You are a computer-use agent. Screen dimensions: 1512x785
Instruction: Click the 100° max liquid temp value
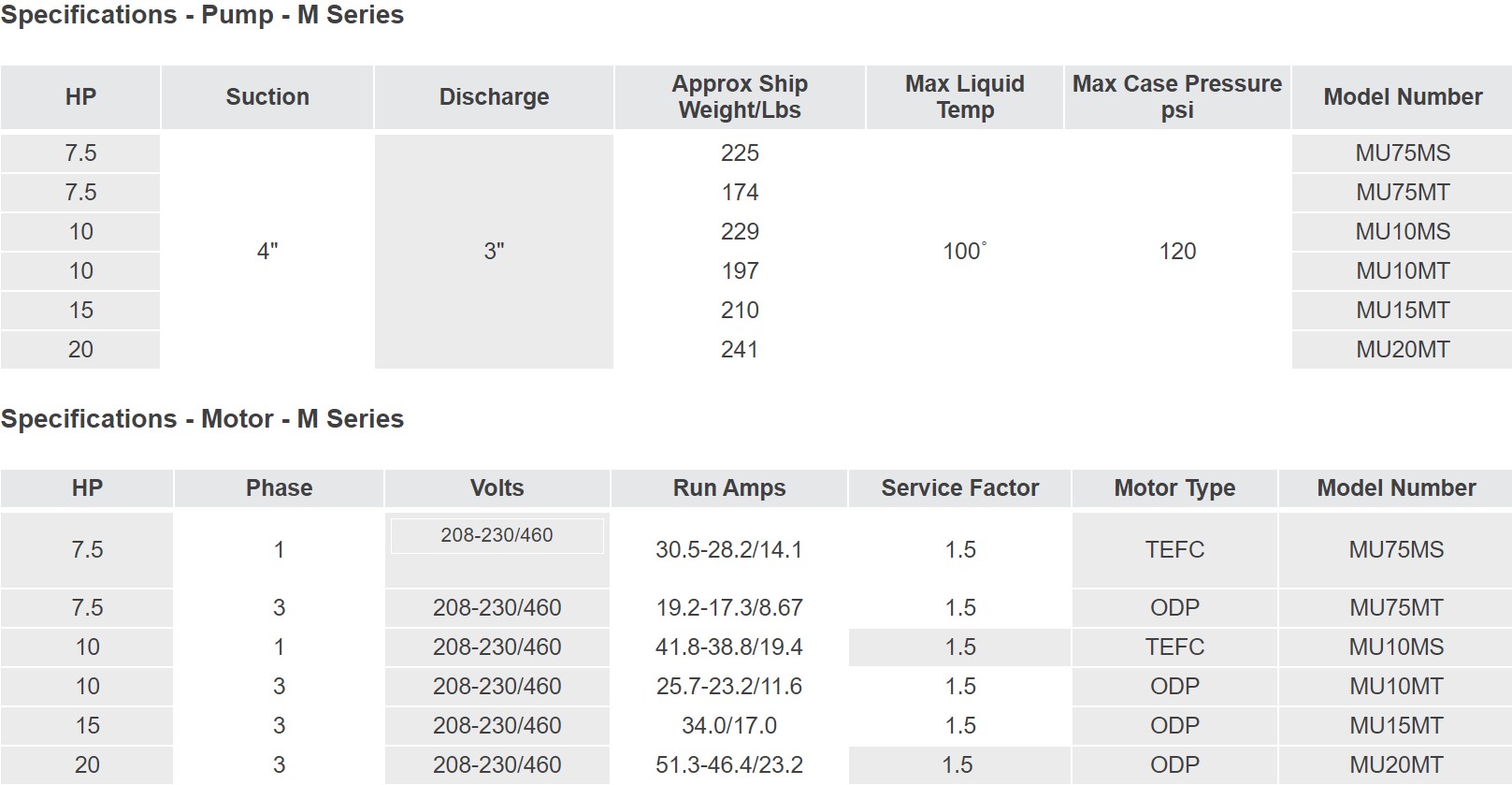coord(964,251)
